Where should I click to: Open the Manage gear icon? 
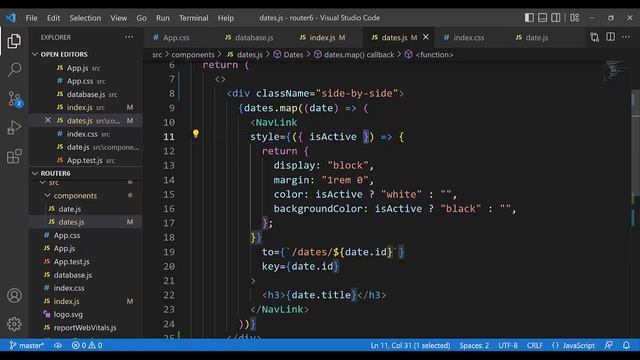tap(14, 324)
